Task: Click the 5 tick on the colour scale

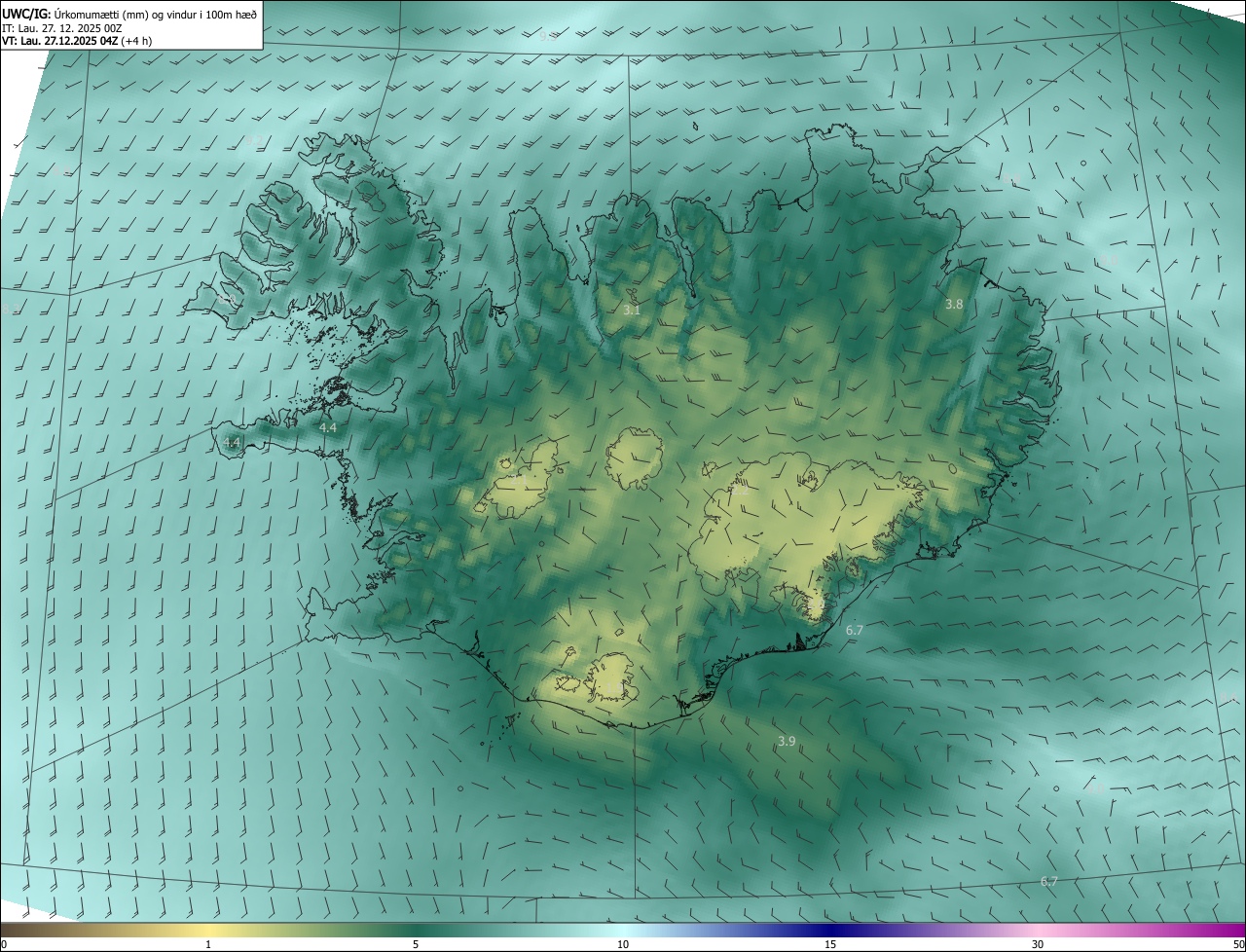Action: (416, 945)
